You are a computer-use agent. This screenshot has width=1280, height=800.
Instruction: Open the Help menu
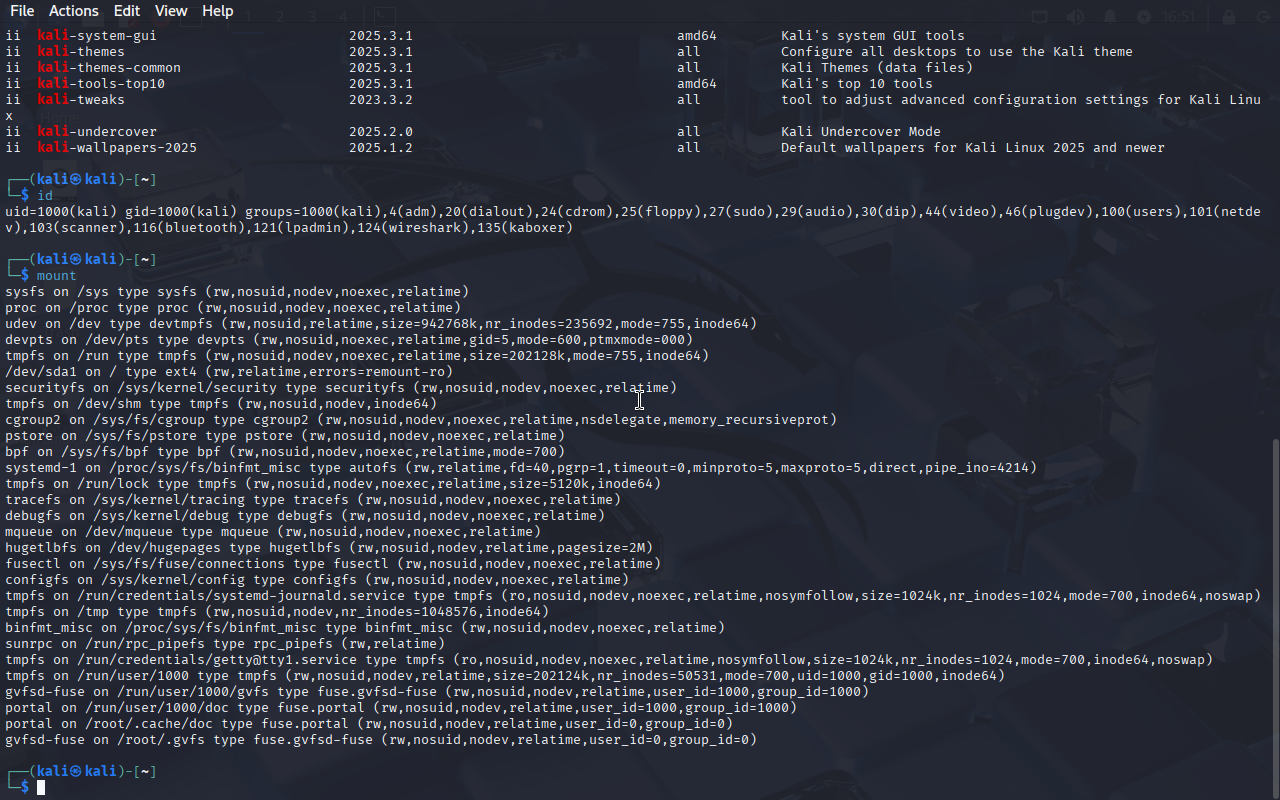click(x=217, y=11)
